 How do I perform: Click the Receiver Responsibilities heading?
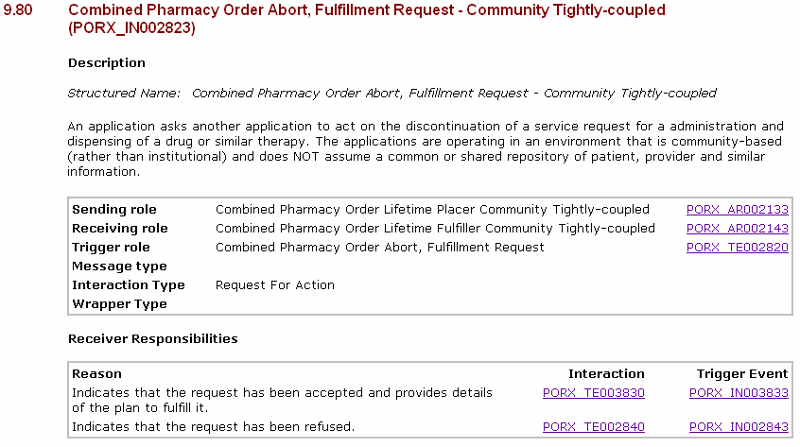click(153, 339)
